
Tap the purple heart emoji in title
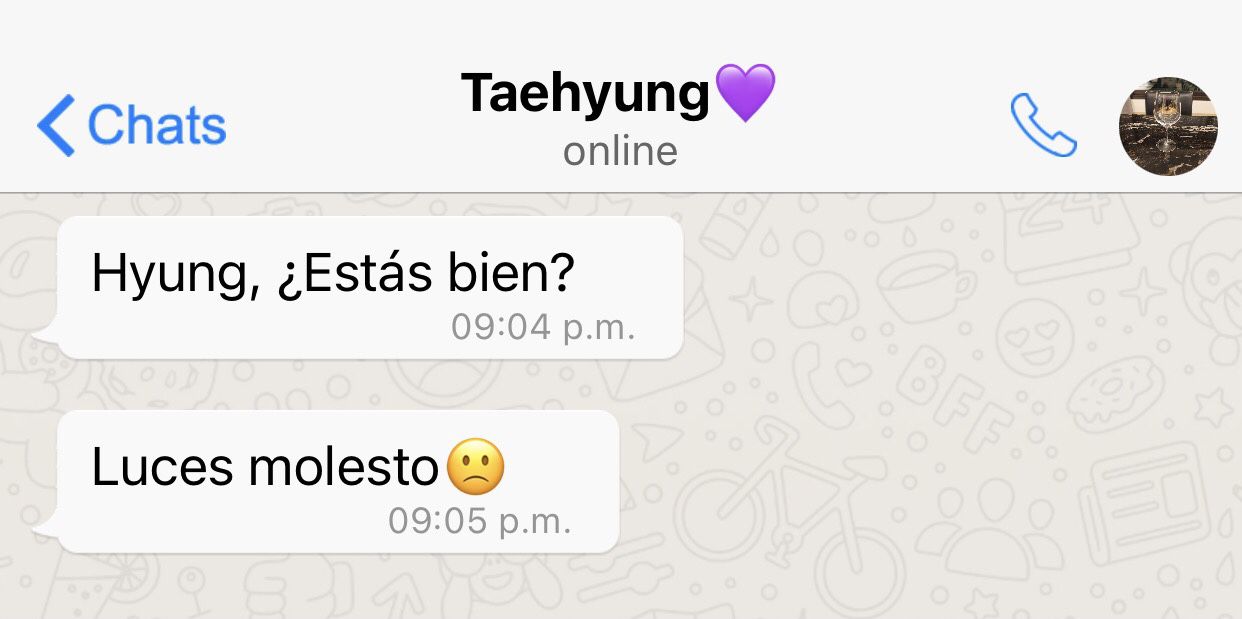pos(744,93)
